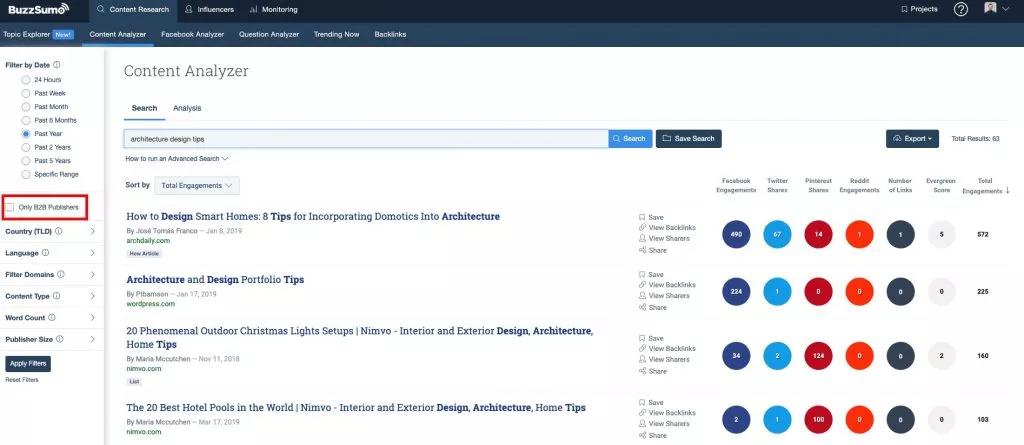Expand the Word Count filter
The image size is (1024, 445).
50,317
